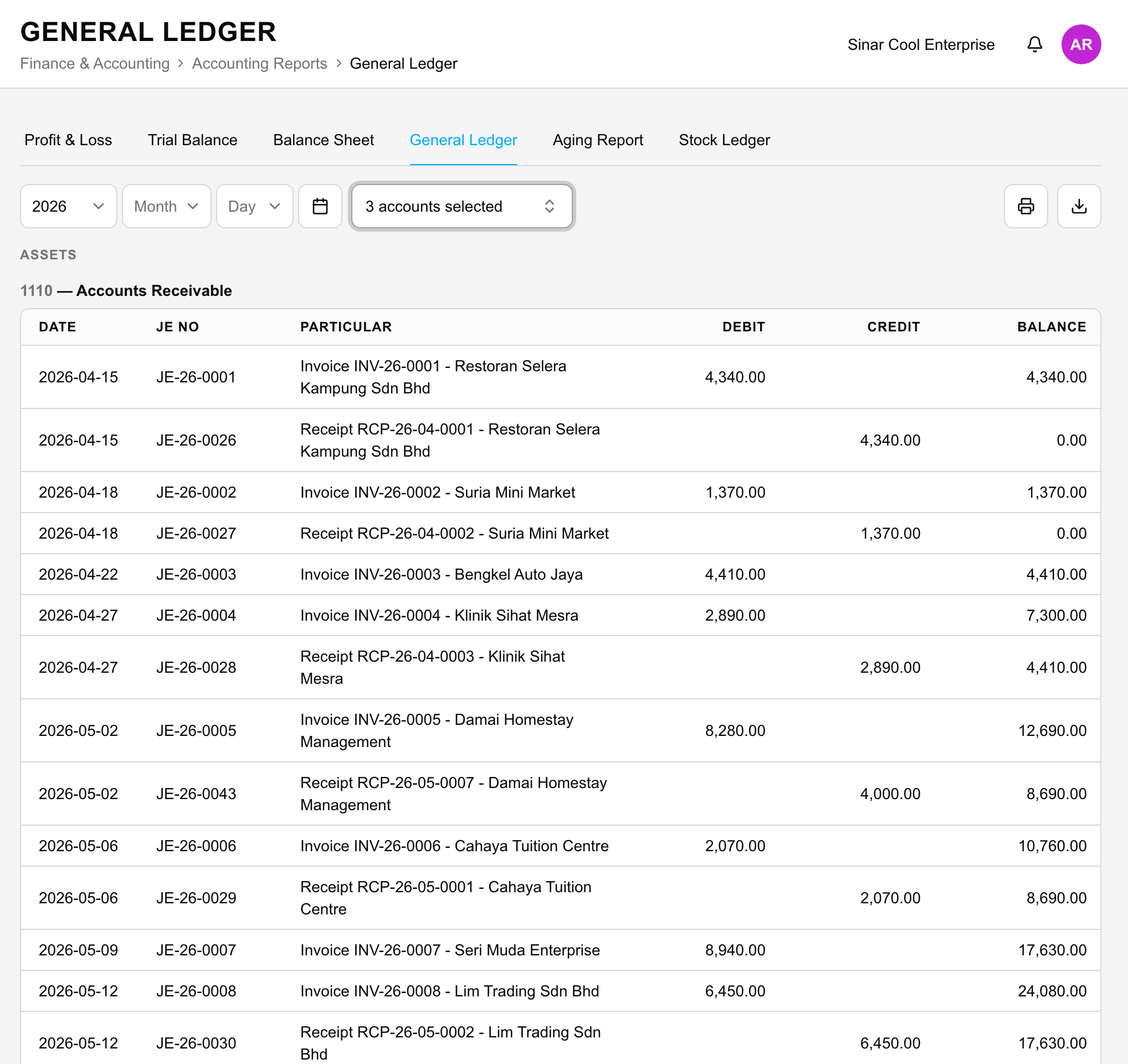The image size is (1128, 1064).
Task: Click journal entry JE-26-0005
Action: coord(196,730)
